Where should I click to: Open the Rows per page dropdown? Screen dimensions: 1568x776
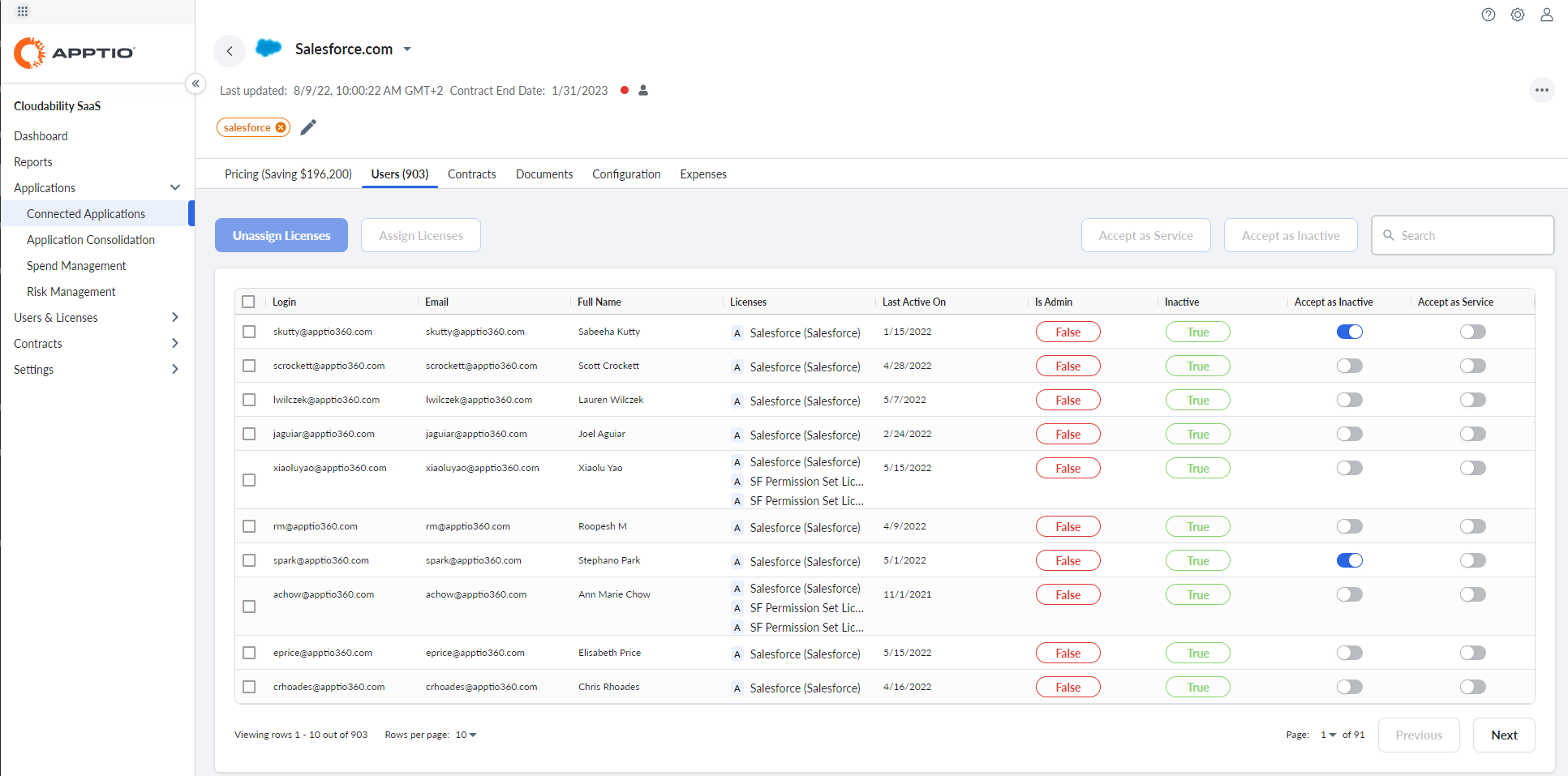click(x=466, y=735)
